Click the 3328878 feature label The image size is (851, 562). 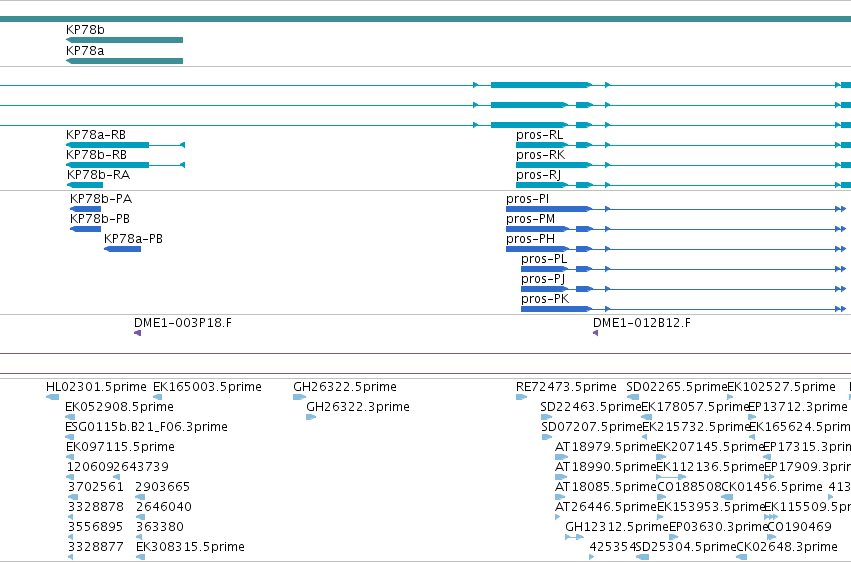[96, 507]
